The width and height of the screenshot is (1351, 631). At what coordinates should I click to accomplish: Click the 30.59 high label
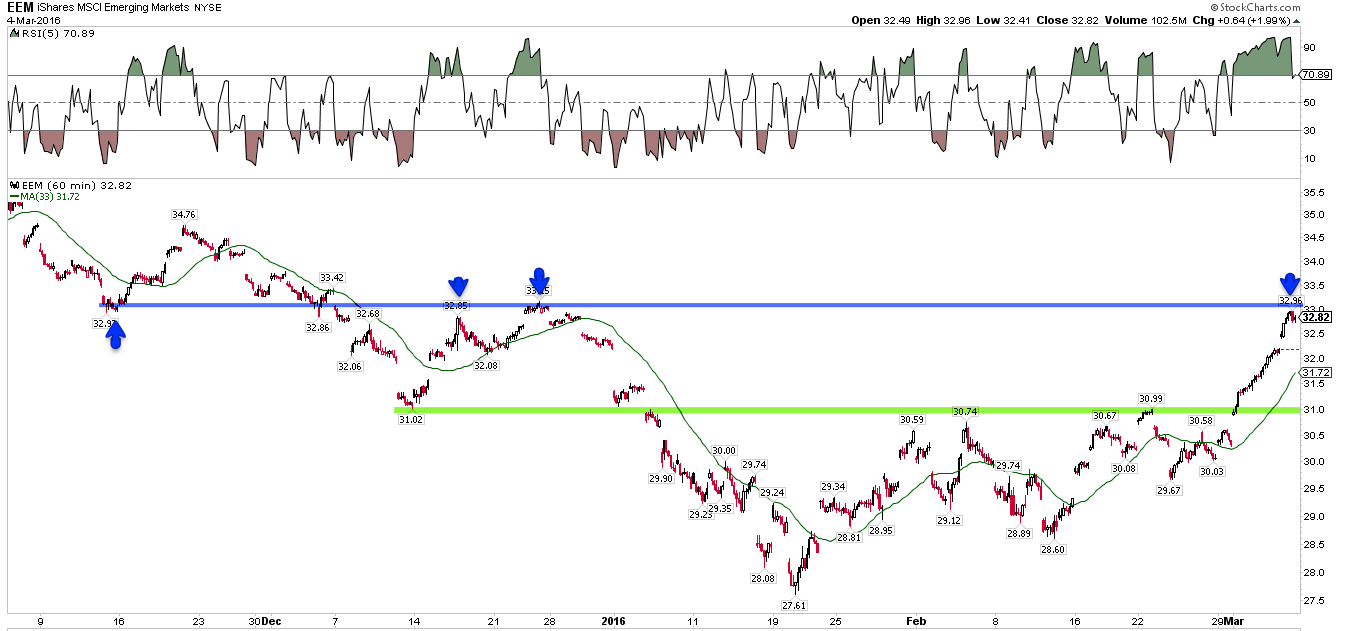coord(911,420)
